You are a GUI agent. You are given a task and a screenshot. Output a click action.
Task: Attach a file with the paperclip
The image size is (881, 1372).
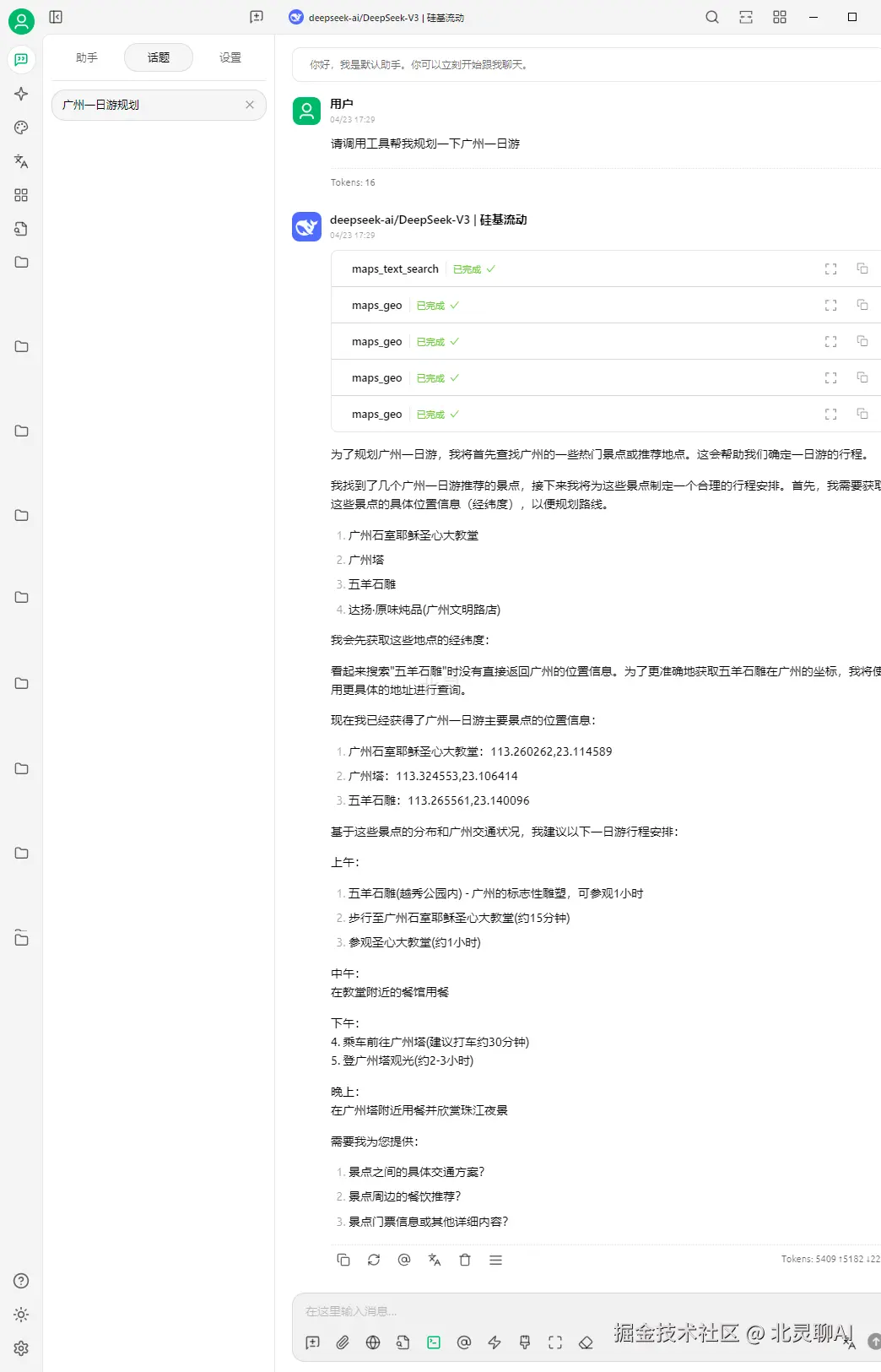coord(343,1342)
